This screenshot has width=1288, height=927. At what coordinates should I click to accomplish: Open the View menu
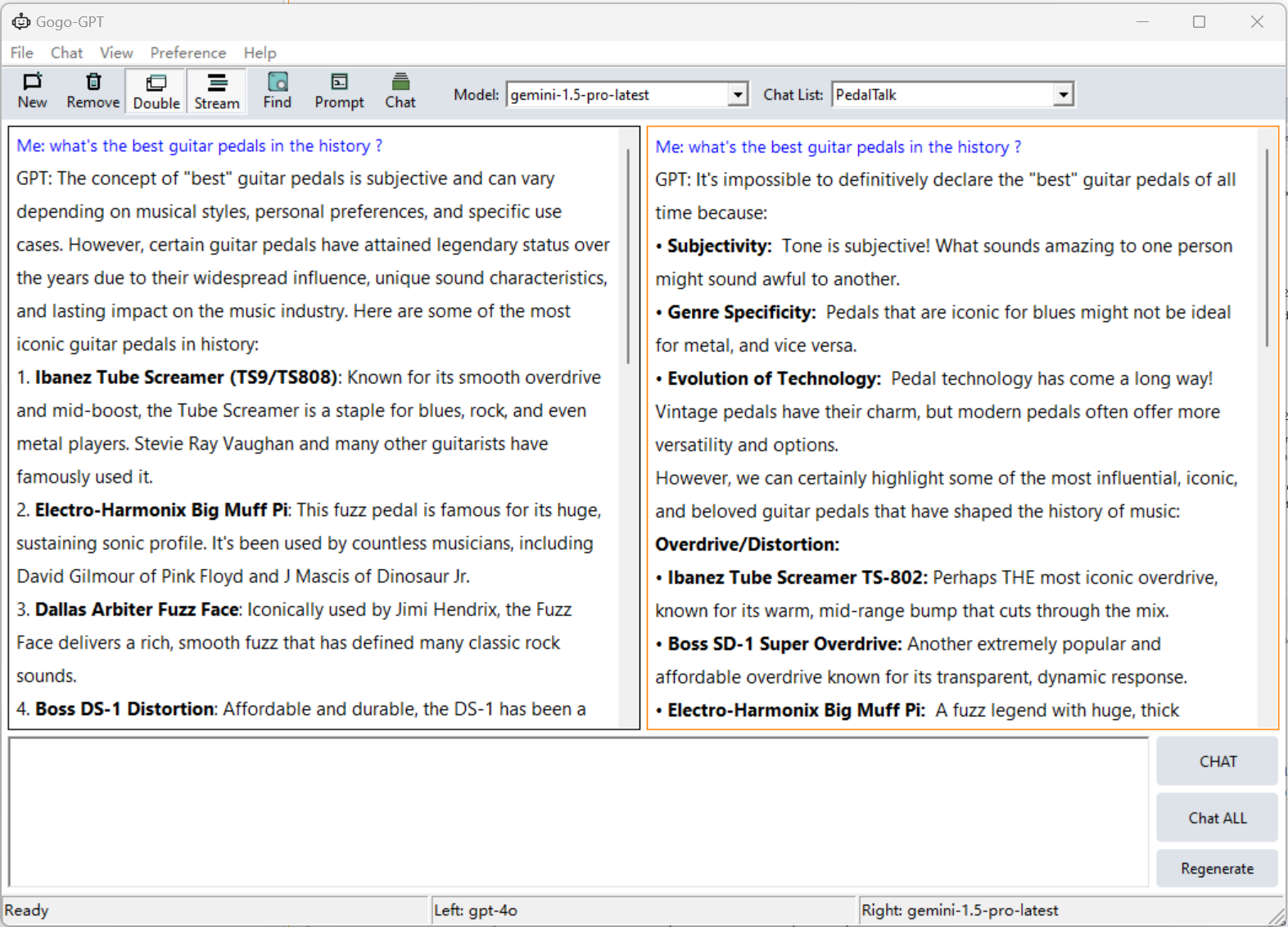[x=116, y=52]
